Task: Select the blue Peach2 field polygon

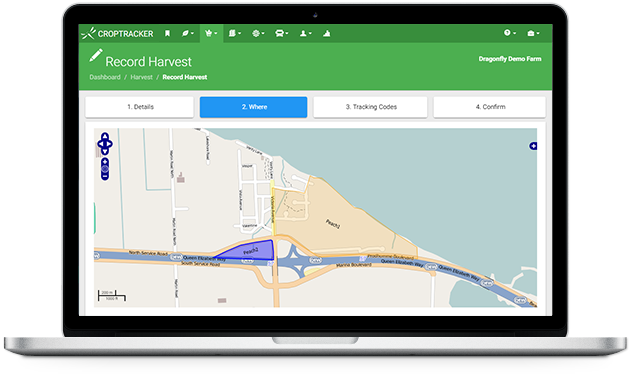Action: click(x=255, y=251)
